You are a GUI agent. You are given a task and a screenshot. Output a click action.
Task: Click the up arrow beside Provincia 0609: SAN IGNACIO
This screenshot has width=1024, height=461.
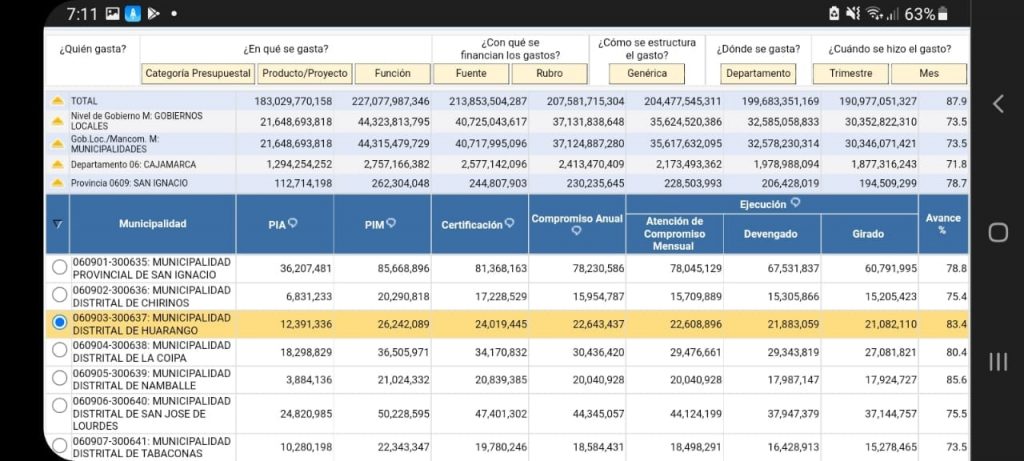point(57,184)
